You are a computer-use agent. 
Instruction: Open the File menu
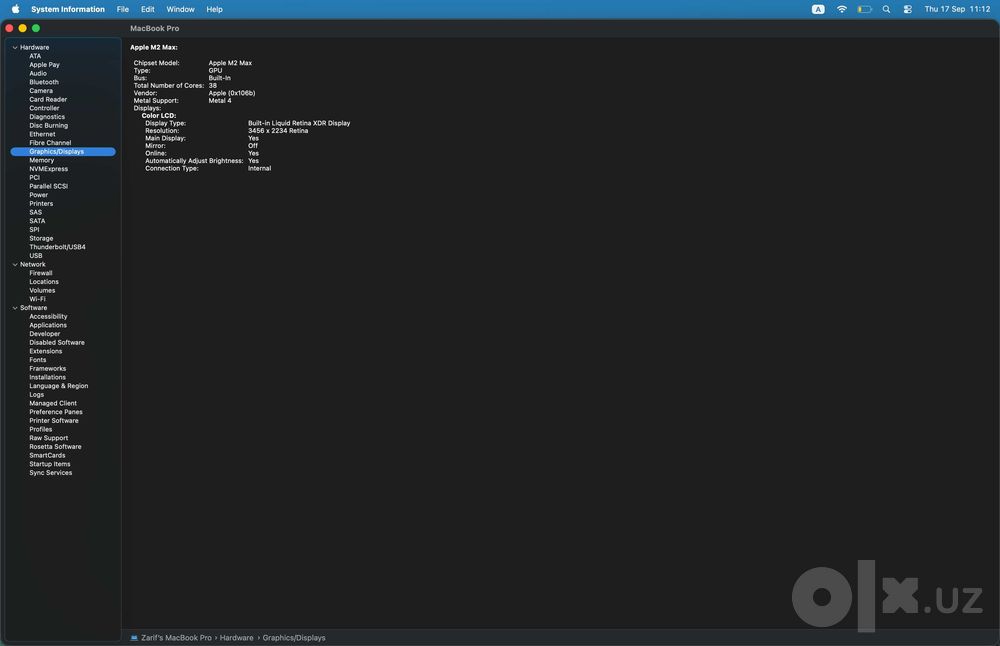coord(122,9)
